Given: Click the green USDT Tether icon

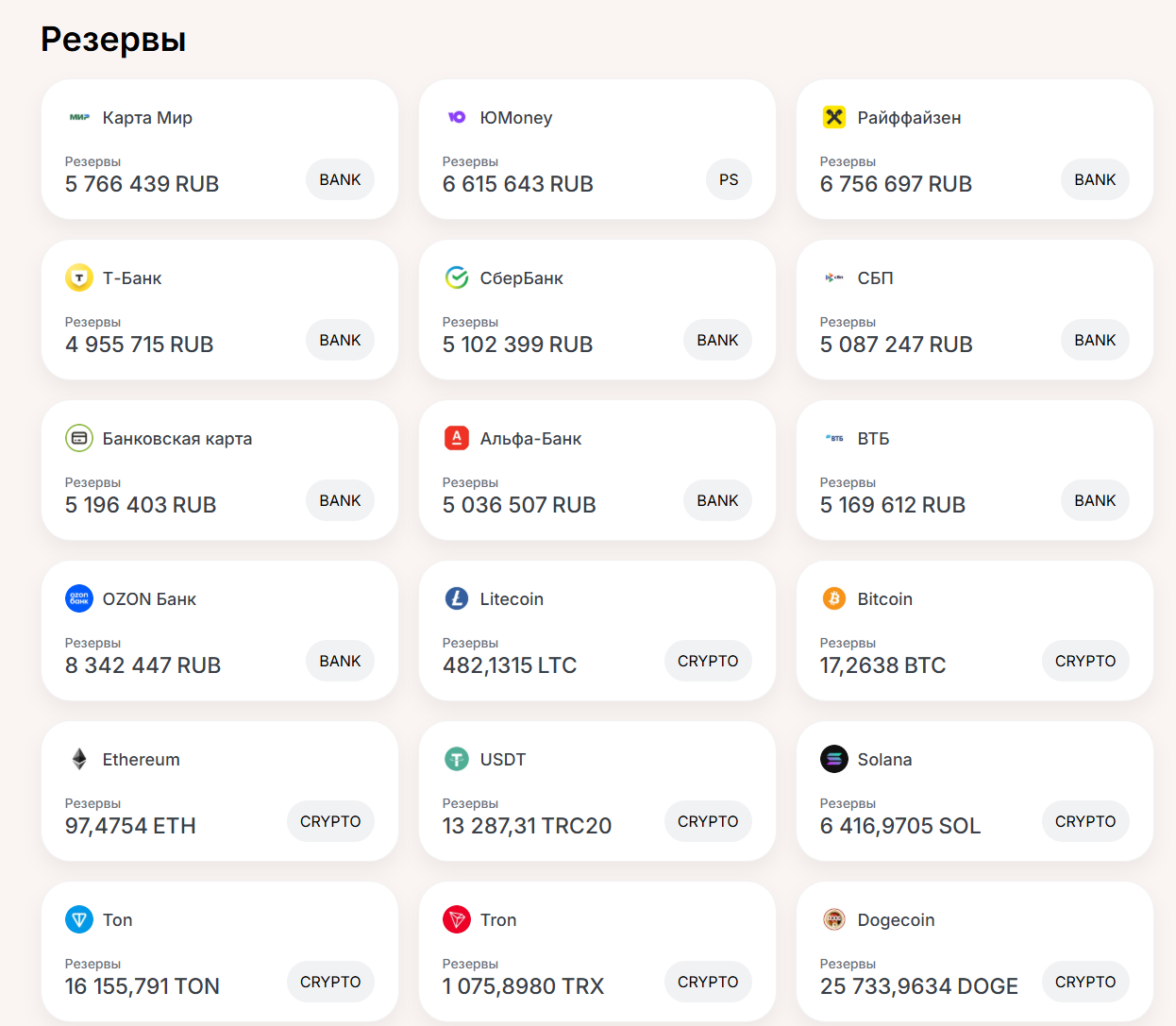Looking at the screenshot, I should pyautogui.click(x=457, y=759).
